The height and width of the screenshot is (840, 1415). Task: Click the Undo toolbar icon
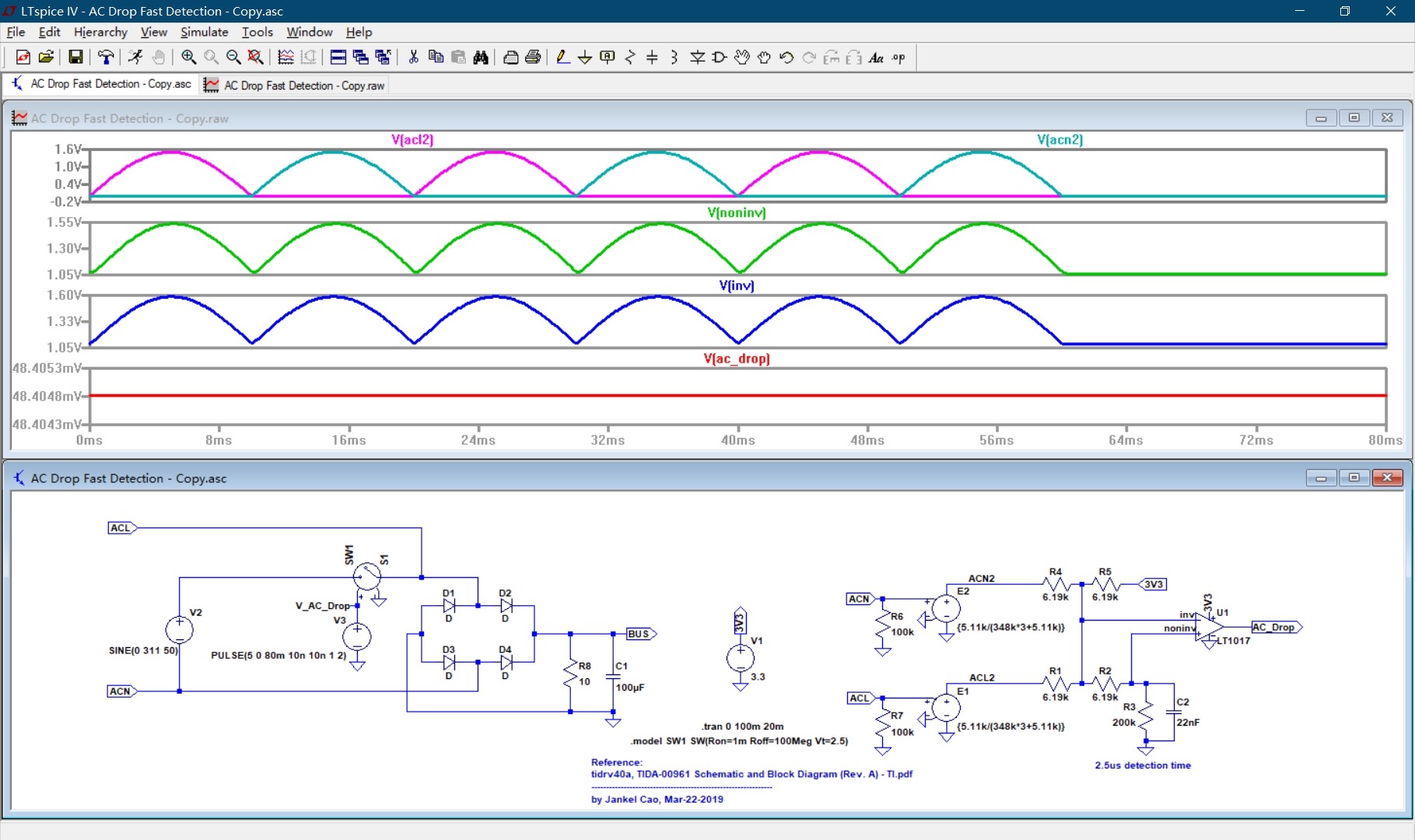(786, 58)
